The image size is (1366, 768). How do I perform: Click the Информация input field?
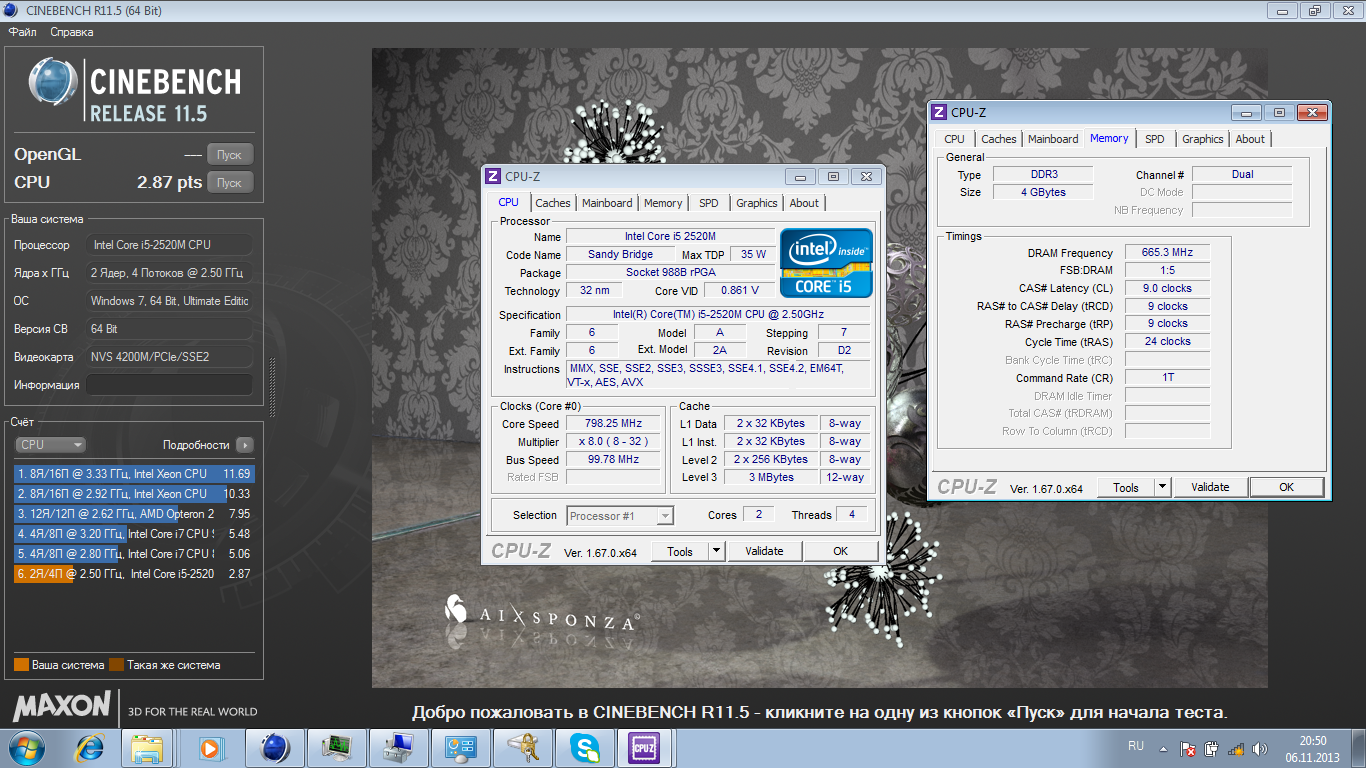click(x=169, y=385)
